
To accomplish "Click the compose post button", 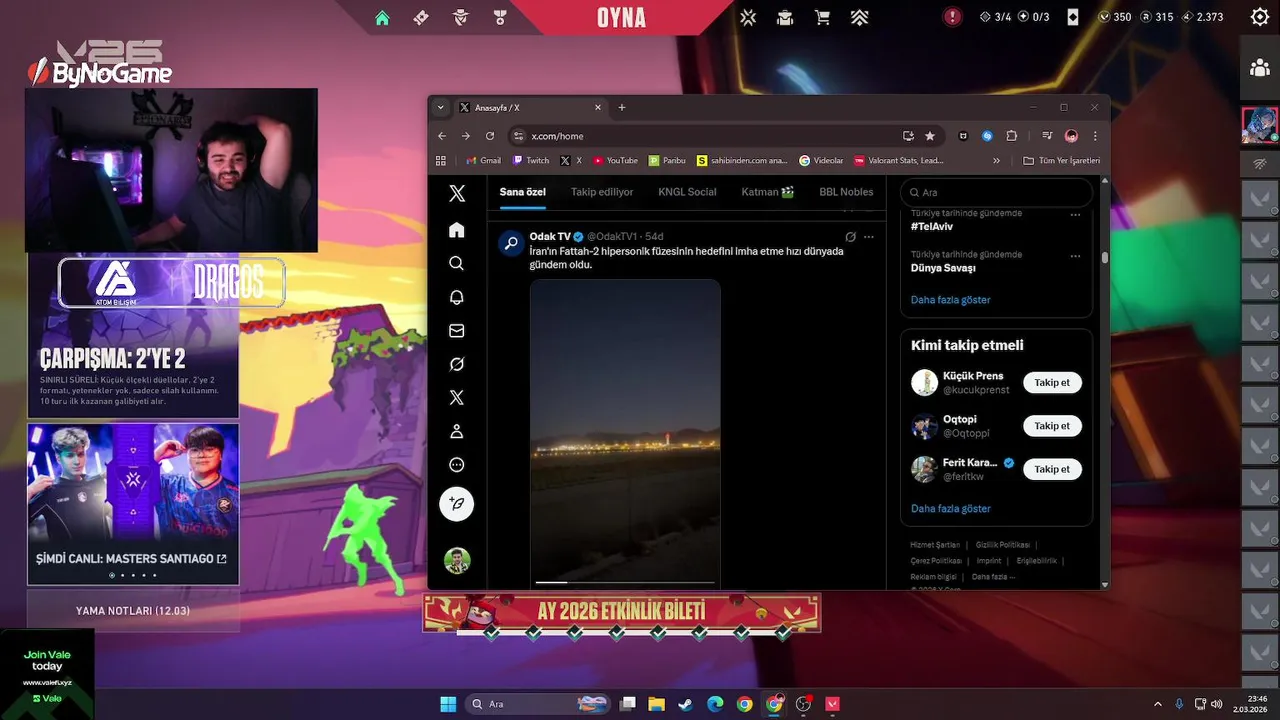I will [x=456, y=504].
